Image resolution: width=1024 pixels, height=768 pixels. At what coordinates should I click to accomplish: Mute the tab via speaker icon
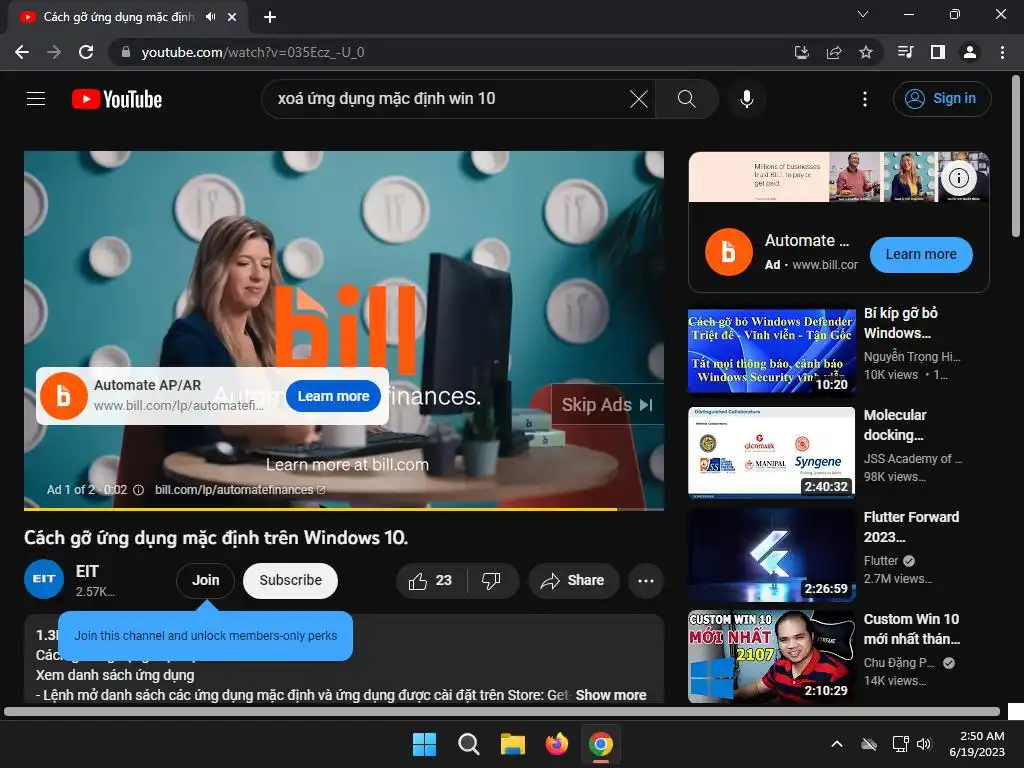[x=210, y=17]
